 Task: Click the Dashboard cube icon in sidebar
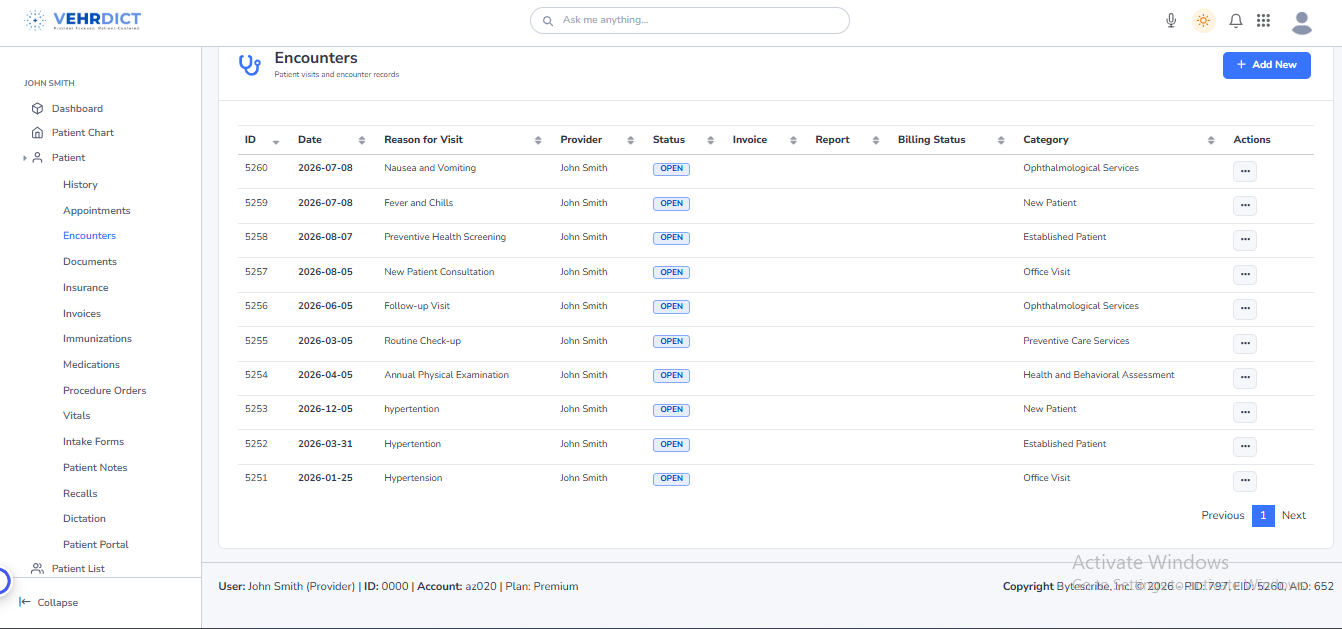(x=37, y=108)
